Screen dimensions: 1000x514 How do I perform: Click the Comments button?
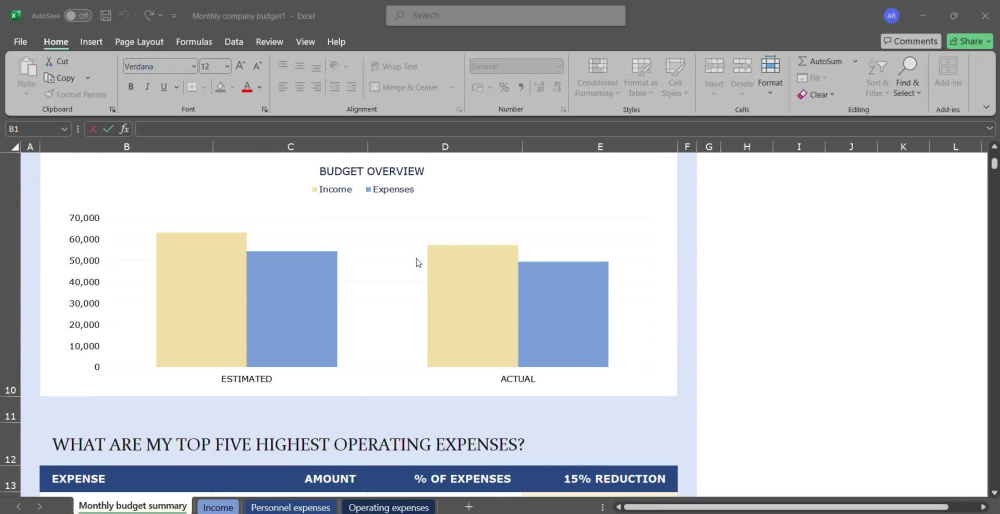911,41
